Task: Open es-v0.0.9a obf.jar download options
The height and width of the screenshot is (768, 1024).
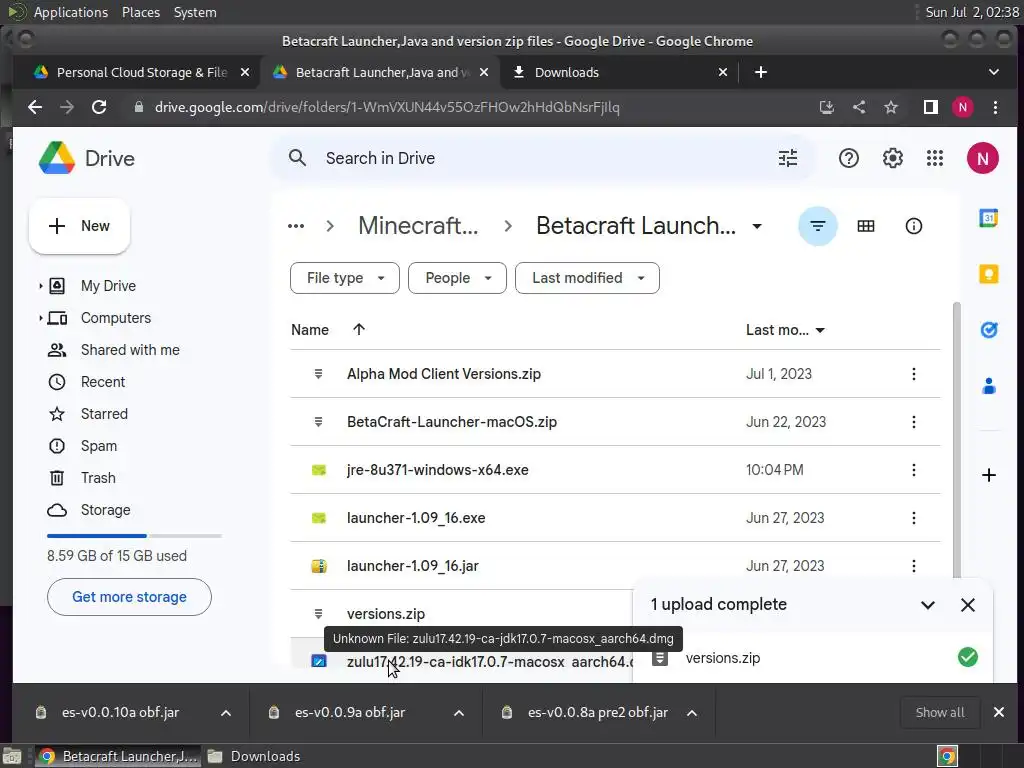Action: click(x=459, y=712)
